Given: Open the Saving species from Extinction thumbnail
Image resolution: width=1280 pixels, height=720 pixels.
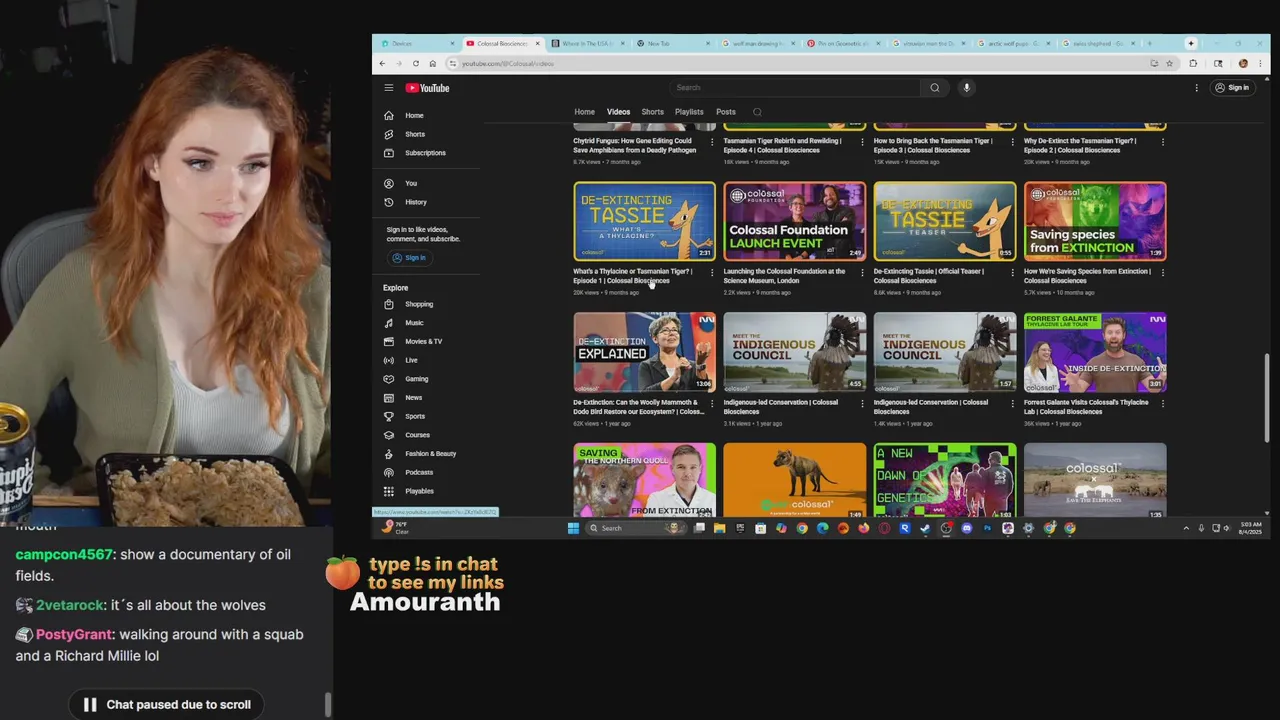Looking at the screenshot, I should 1095,221.
